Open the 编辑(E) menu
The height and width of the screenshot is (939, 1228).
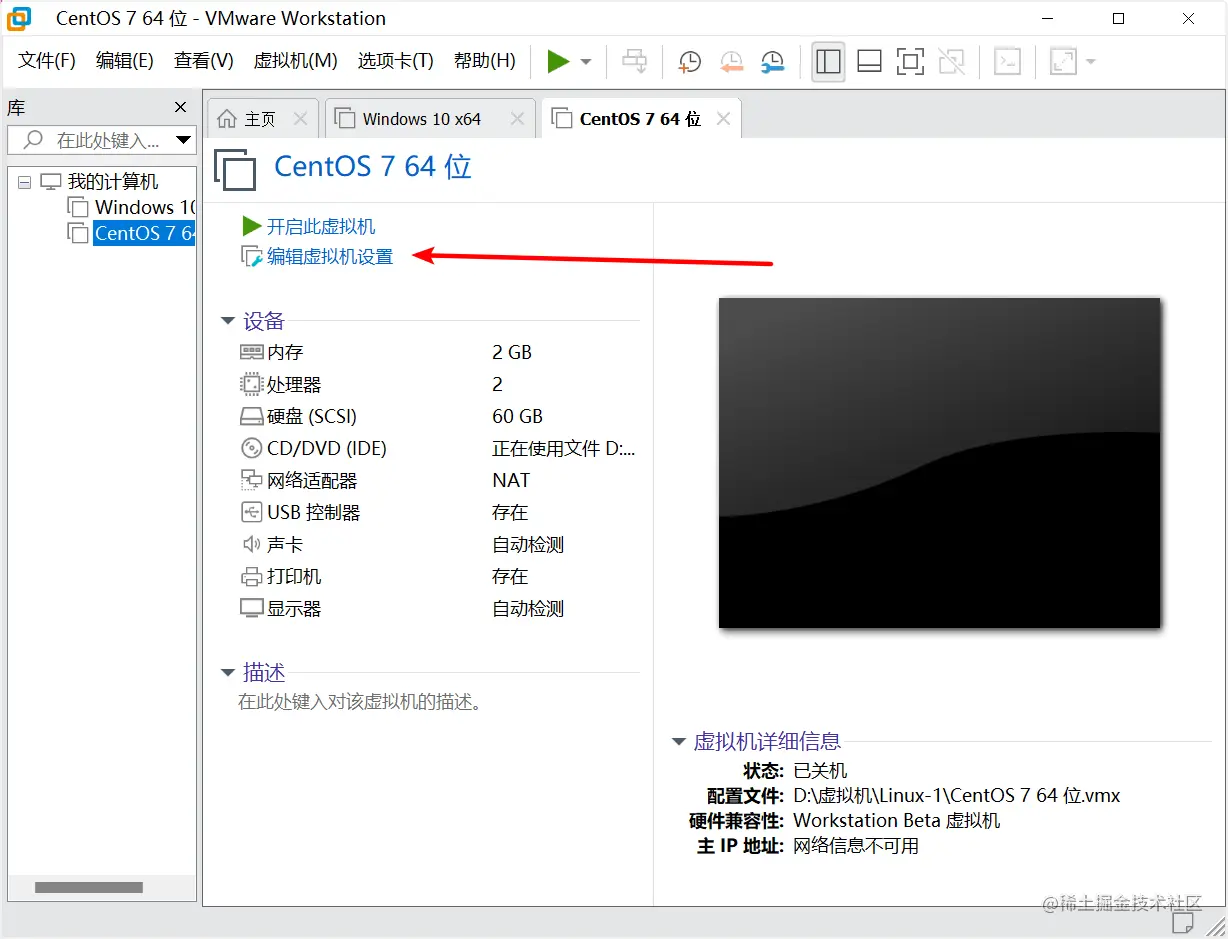[125, 61]
